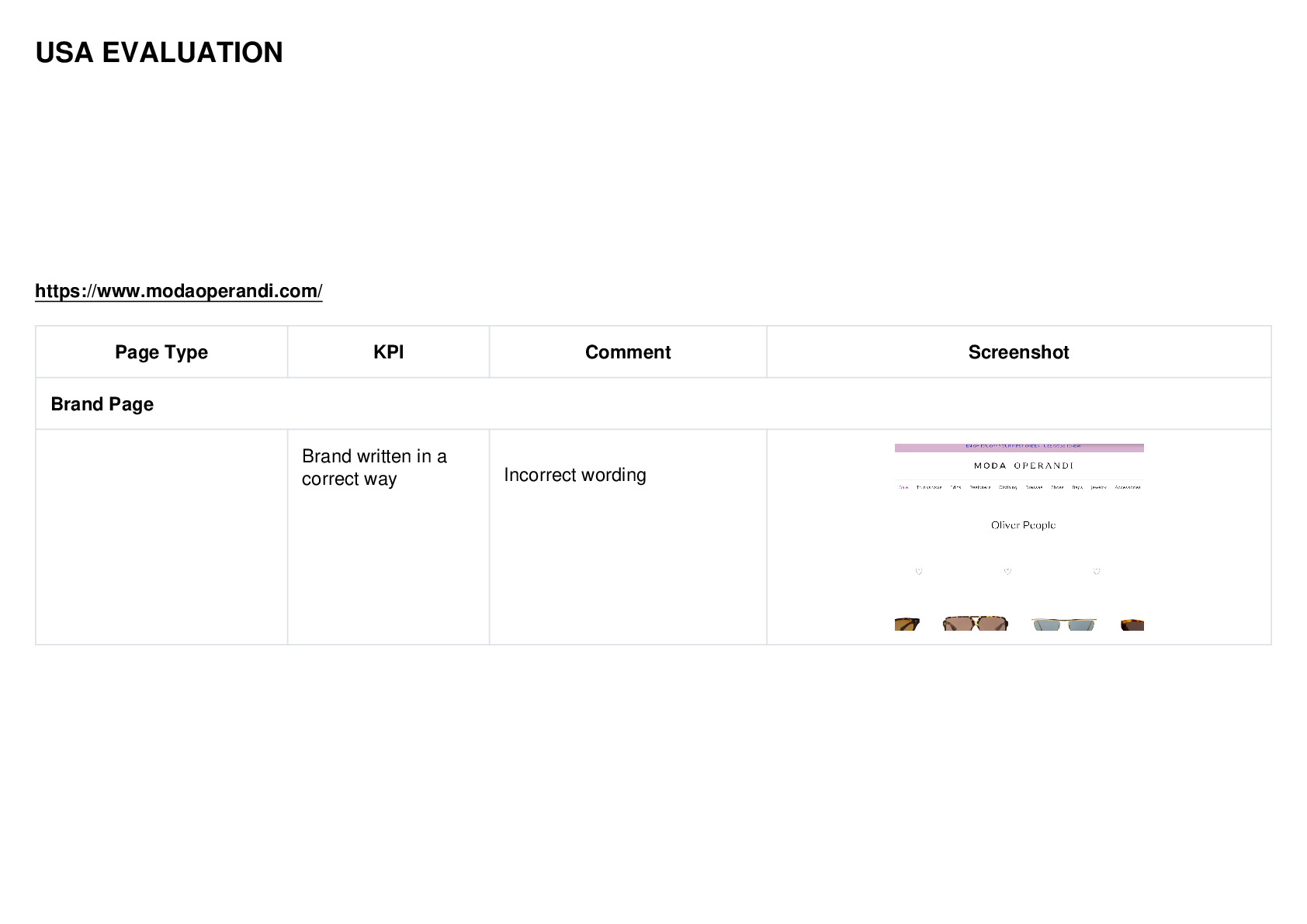Click the pink promo banner in the screenshot

pos(1019,448)
